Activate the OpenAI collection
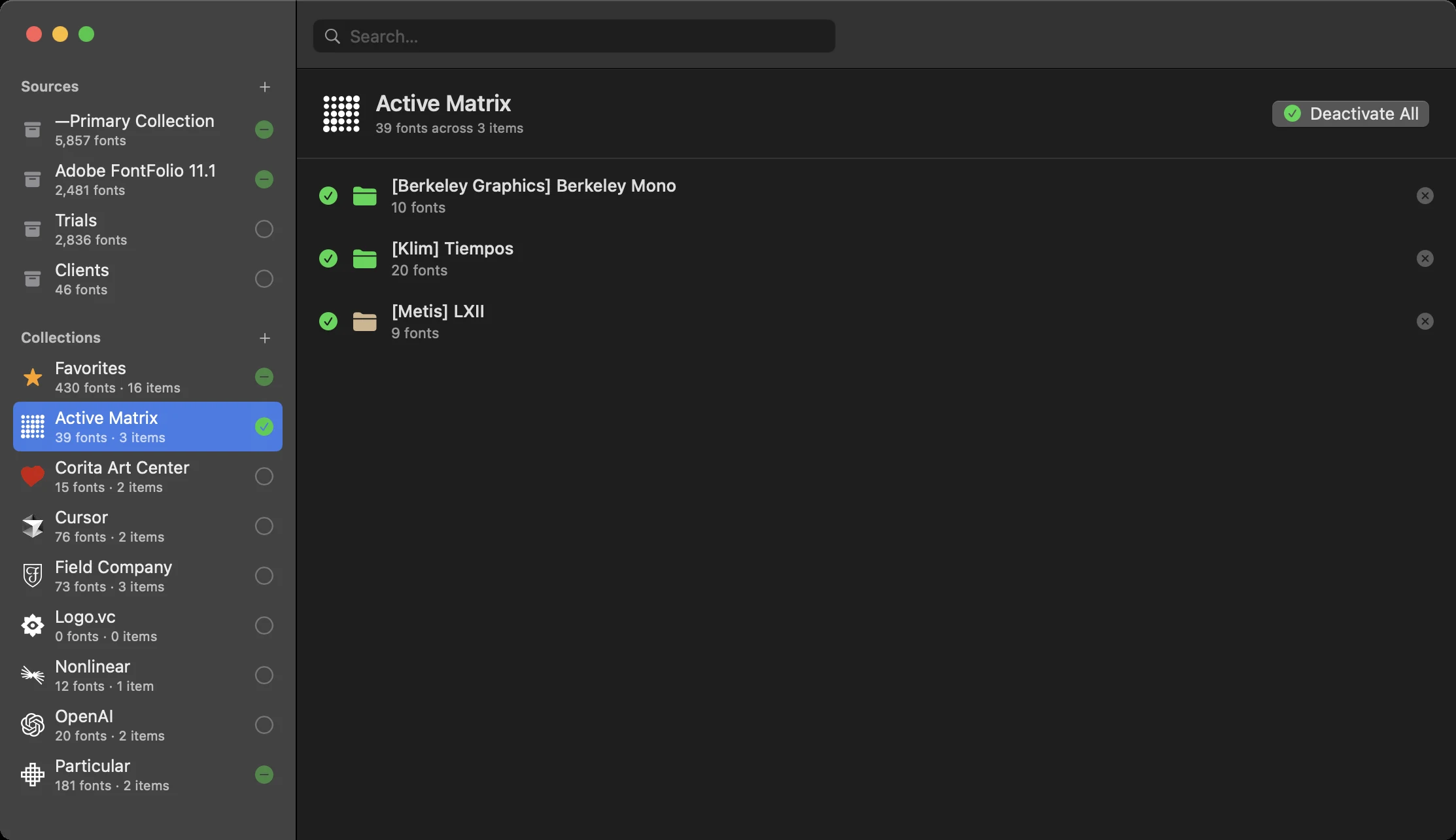Viewport: 1456px width, 840px height. (x=264, y=725)
